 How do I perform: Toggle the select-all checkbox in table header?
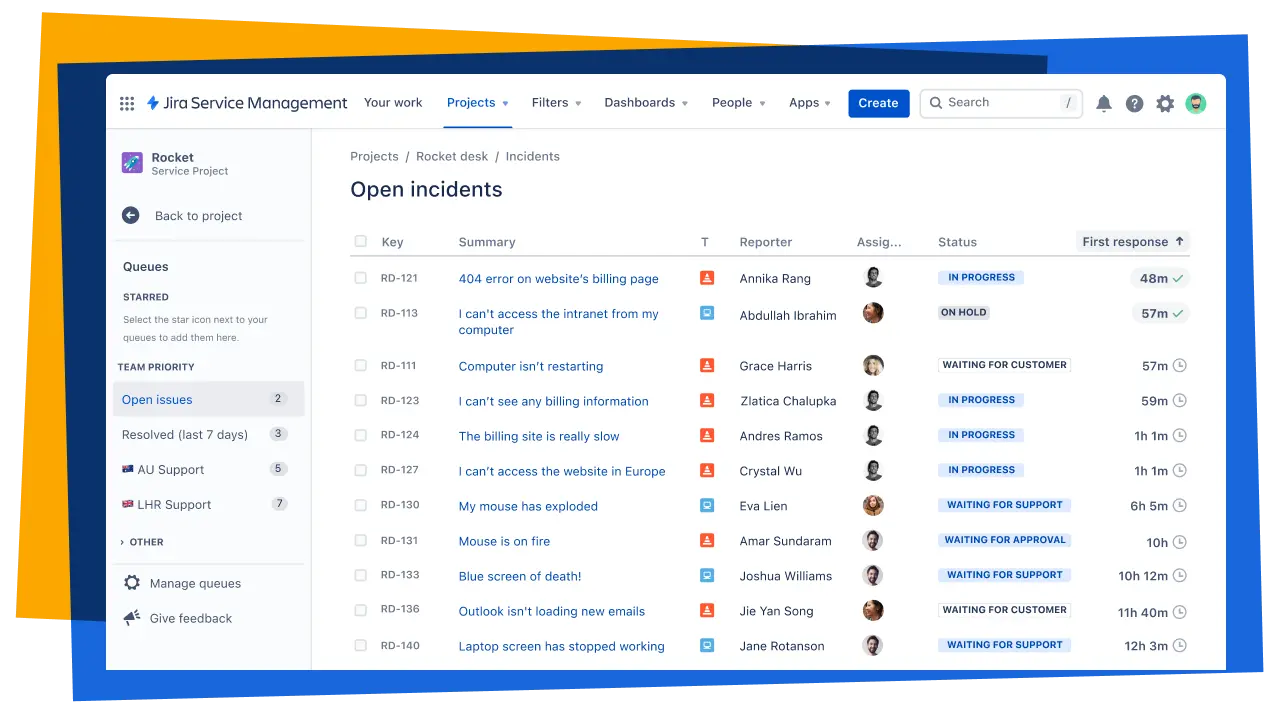(361, 241)
